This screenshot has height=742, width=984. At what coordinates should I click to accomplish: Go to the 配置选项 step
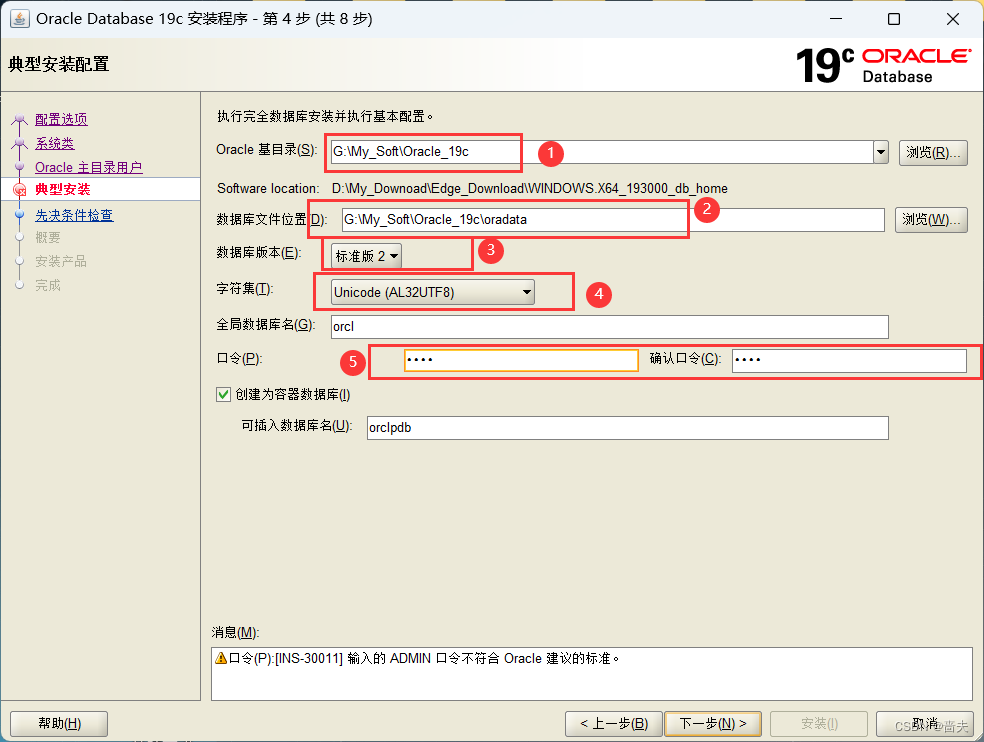point(62,119)
